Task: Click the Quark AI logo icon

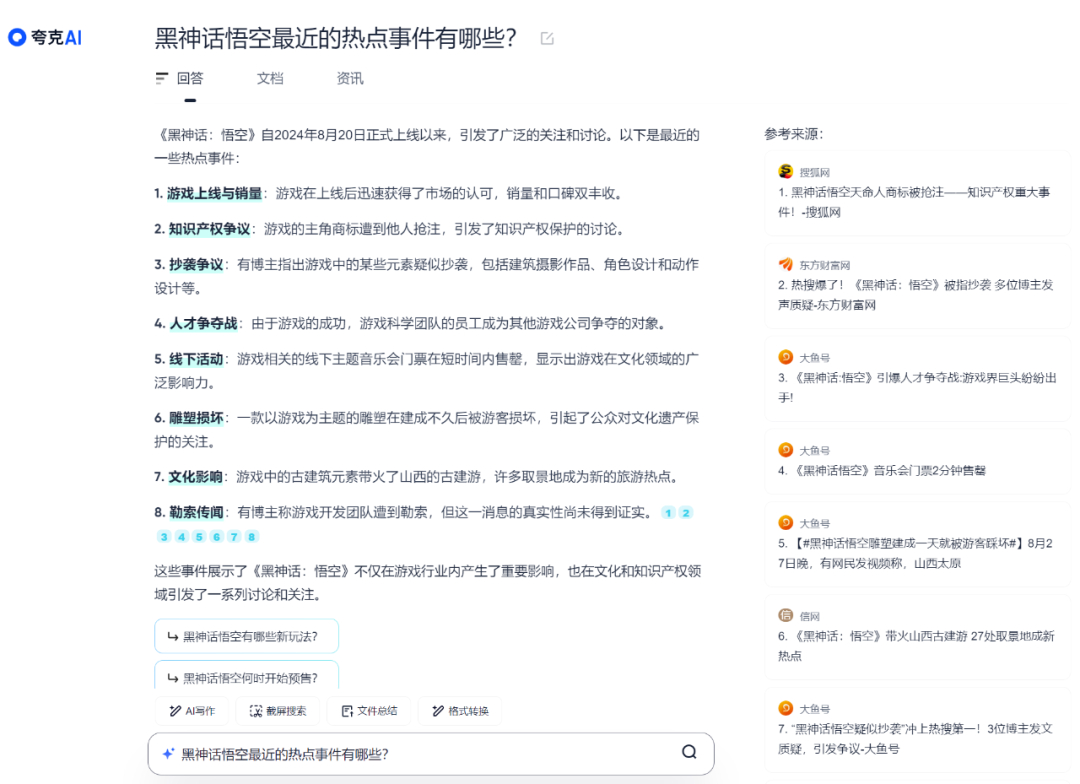Action: [x=17, y=37]
